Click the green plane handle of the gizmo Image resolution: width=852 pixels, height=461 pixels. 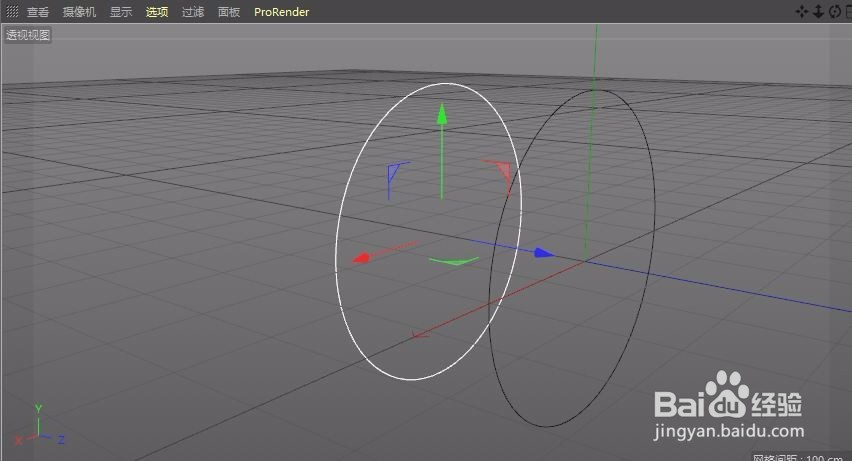(x=454, y=261)
